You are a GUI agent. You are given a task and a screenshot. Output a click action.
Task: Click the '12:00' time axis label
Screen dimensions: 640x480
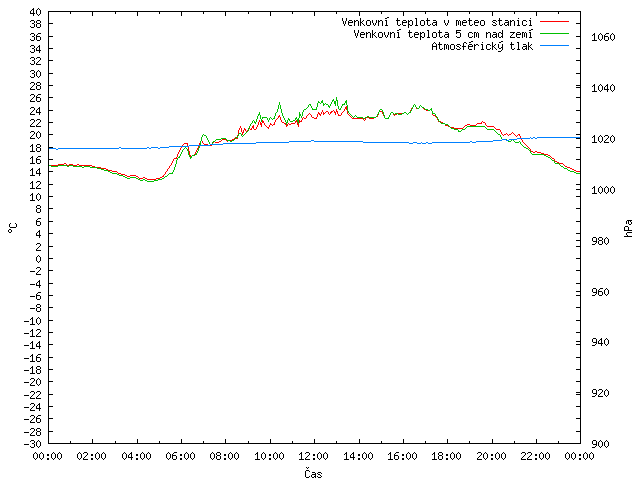pos(313,456)
